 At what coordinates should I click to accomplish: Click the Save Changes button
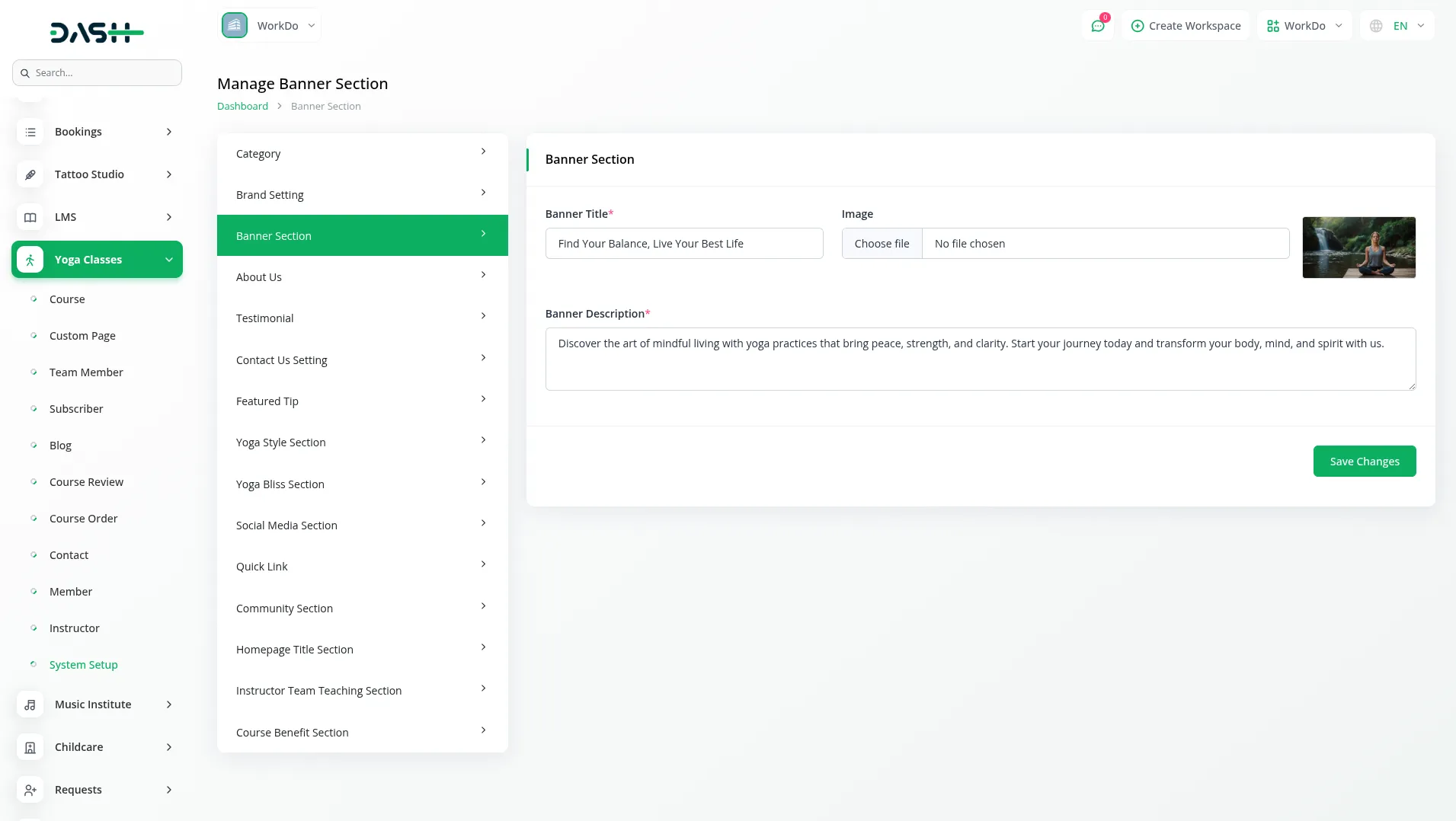[1364, 462]
